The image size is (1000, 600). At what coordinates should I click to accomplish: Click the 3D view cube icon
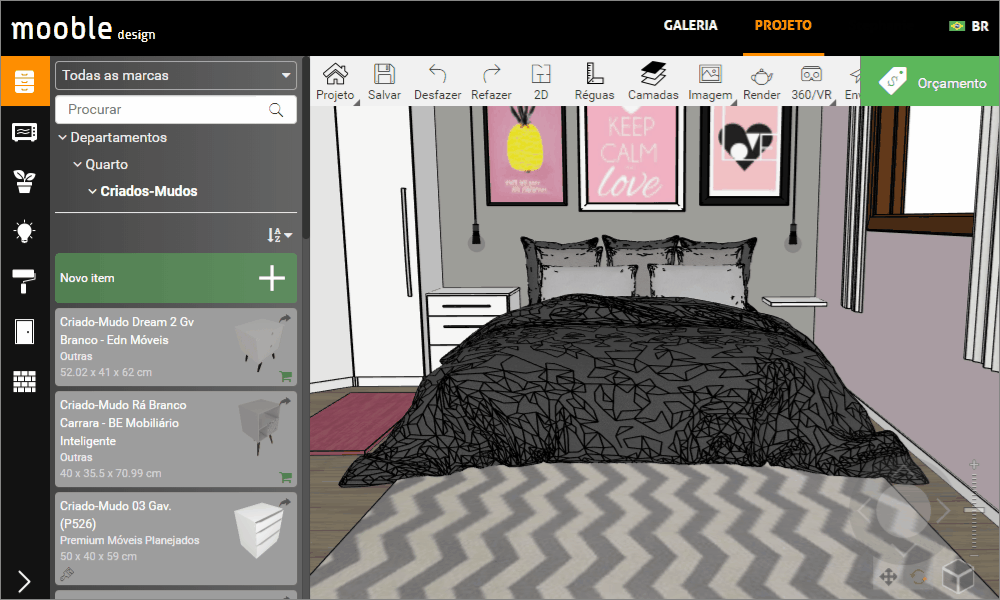[957, 576]
